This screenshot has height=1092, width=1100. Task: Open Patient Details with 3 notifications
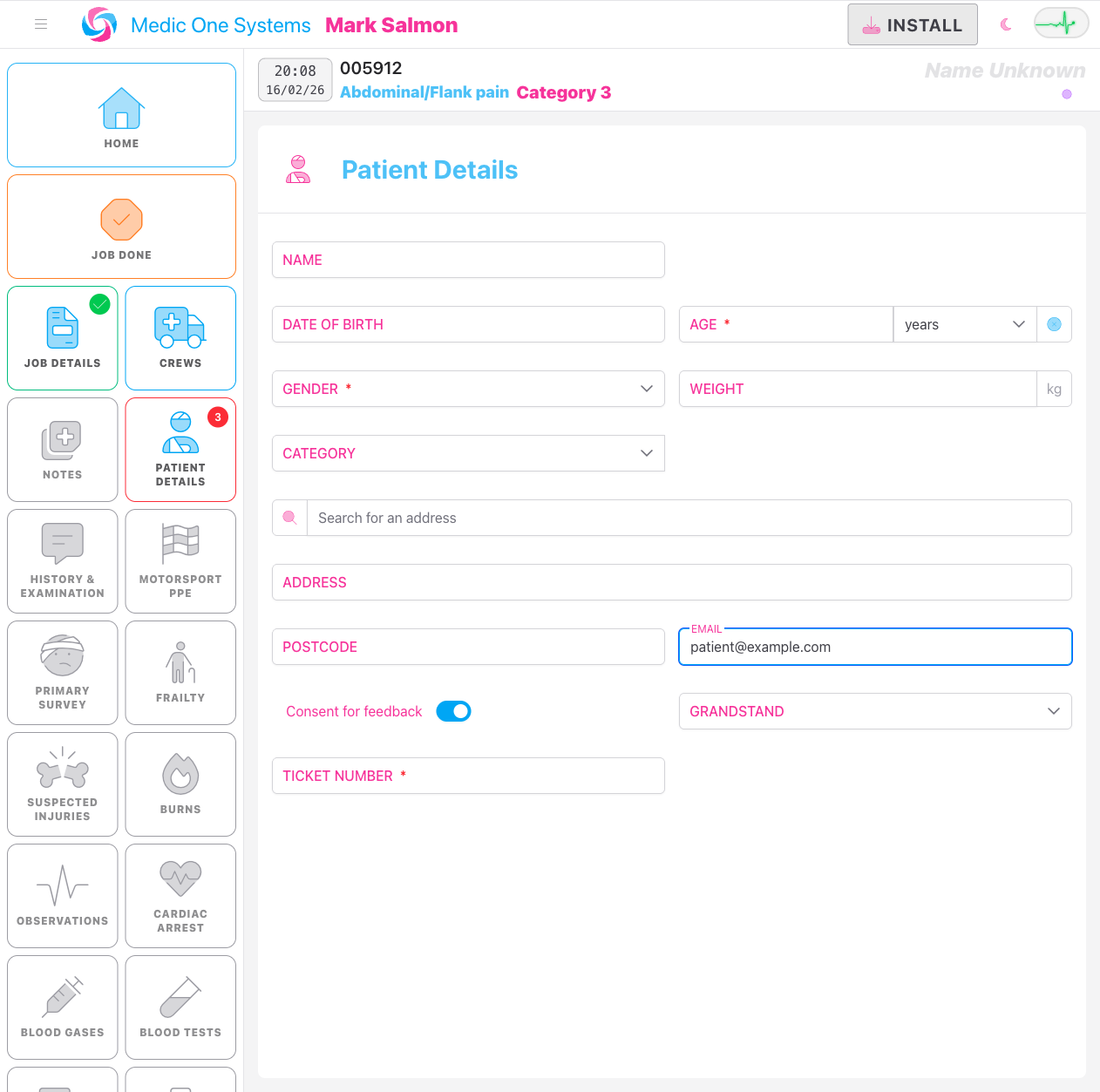180,450
